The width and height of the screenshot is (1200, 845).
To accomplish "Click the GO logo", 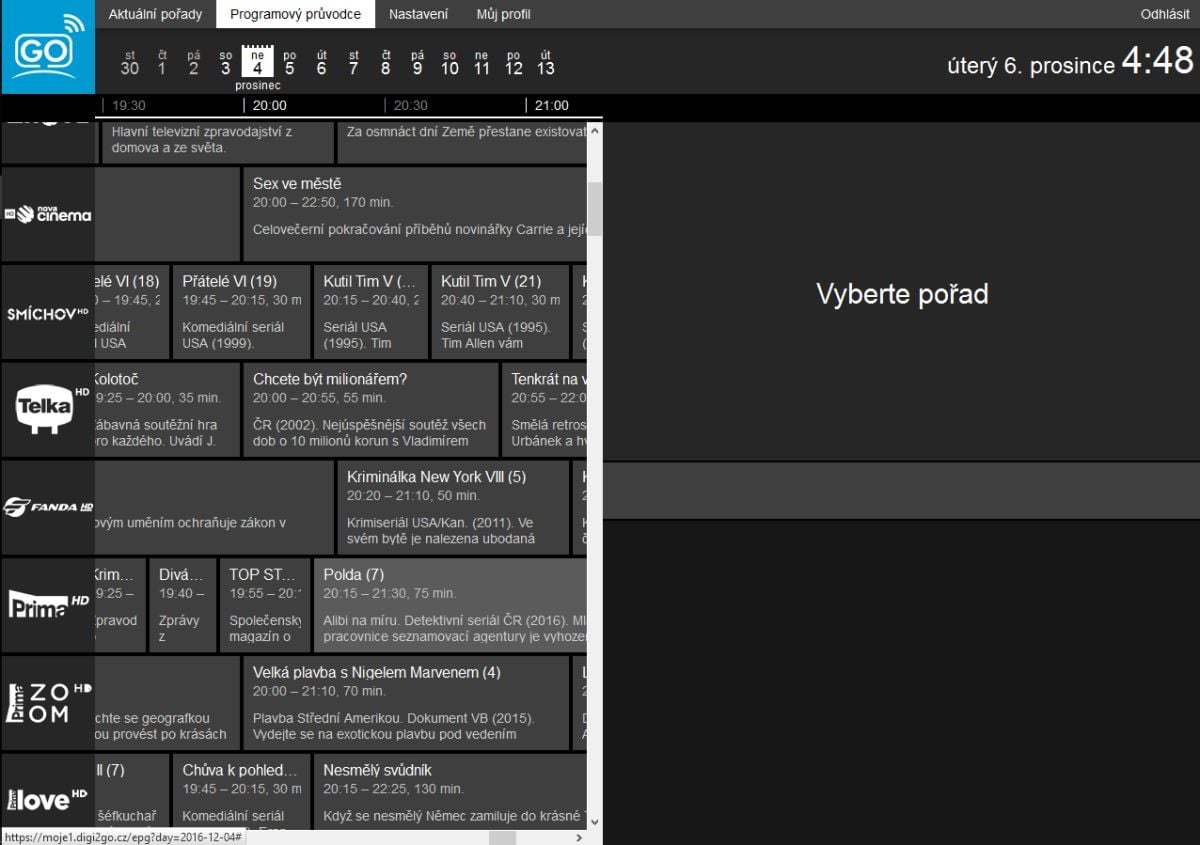I will (47, 47).
